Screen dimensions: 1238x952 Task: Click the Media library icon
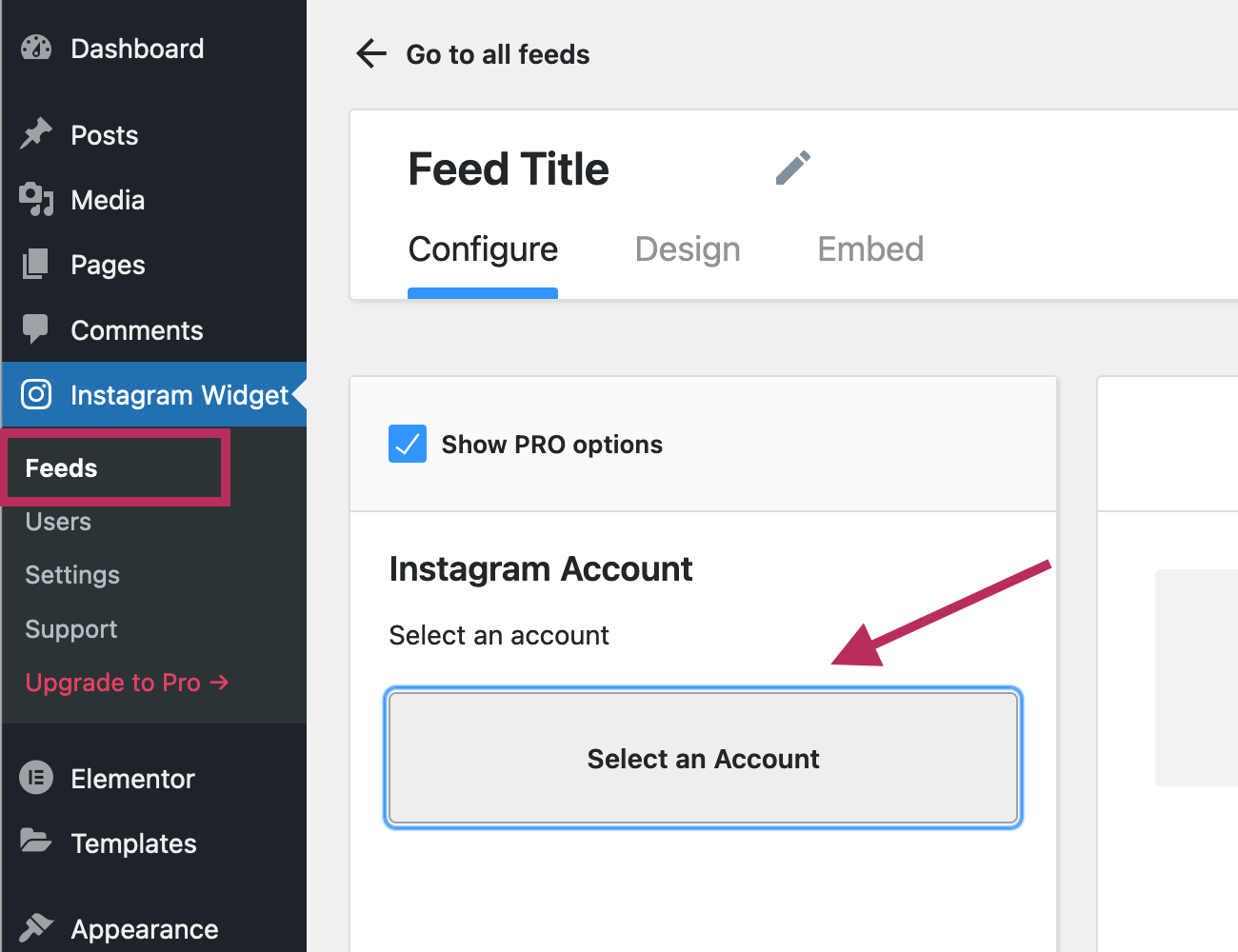[36, 199]
